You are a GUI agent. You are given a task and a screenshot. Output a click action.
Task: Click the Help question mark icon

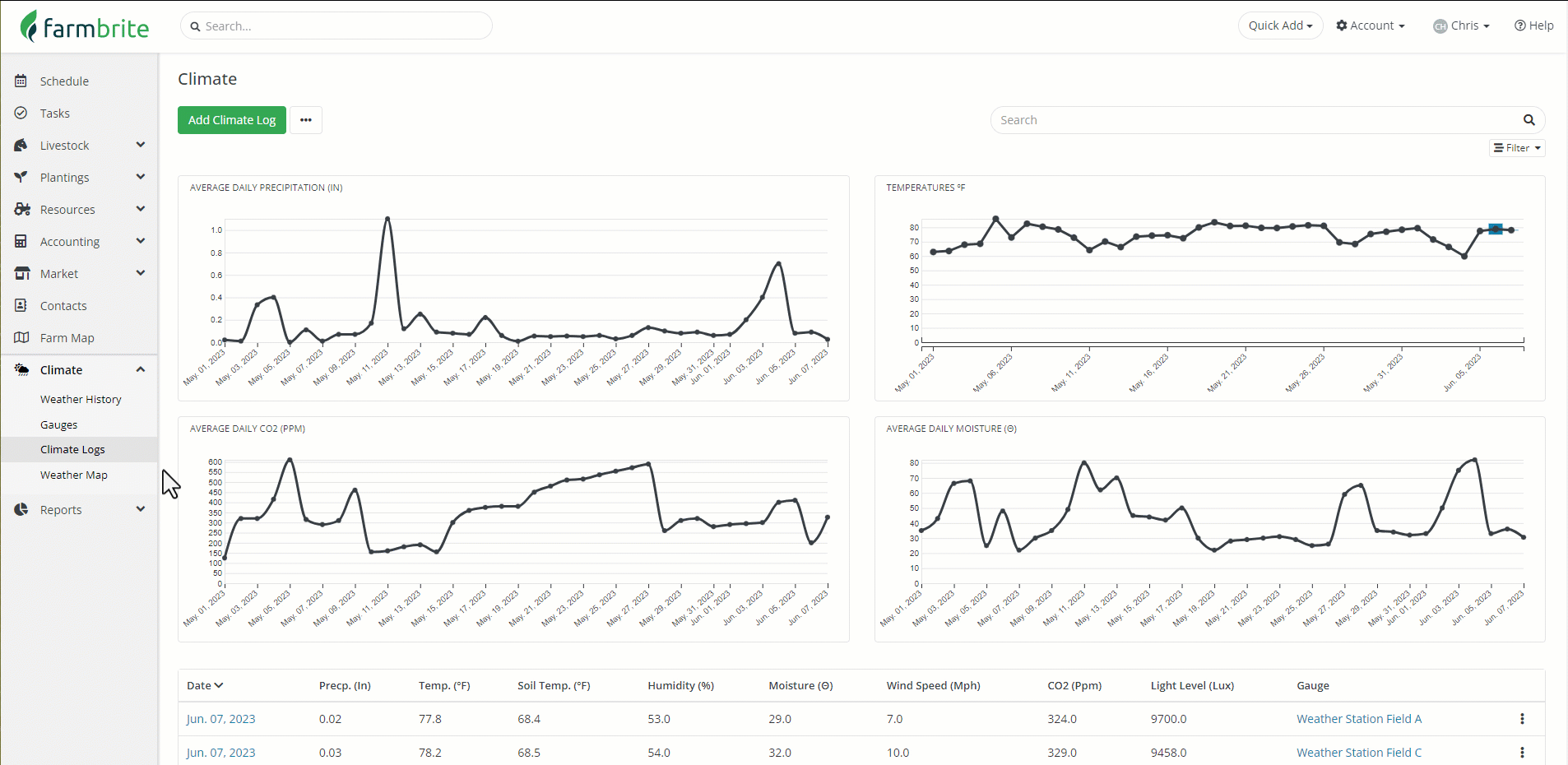[x=1520, y=25]
